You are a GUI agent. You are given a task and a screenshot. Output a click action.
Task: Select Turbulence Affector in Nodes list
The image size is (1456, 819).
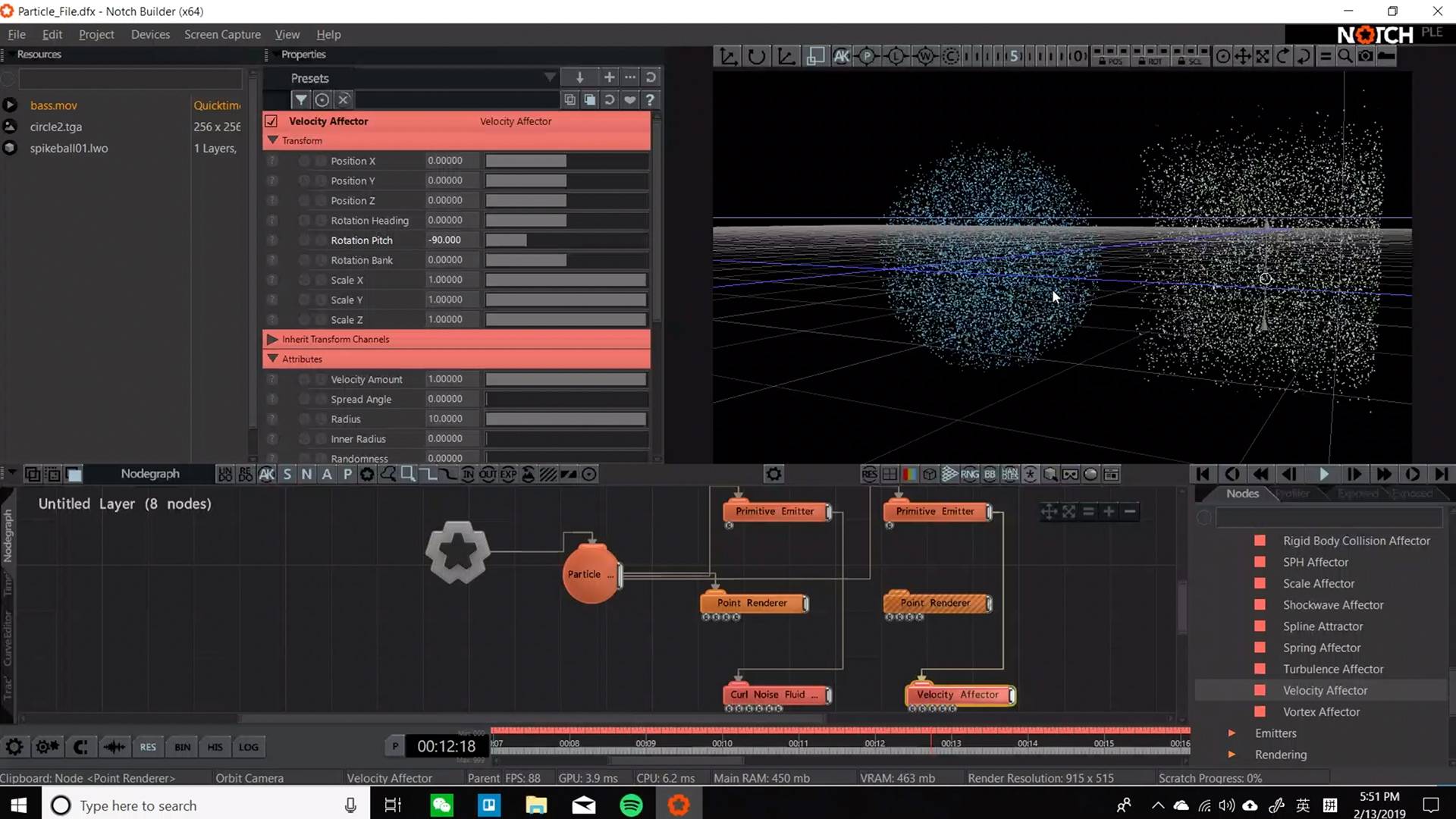pyautogui.click(x=1333, y=669)
